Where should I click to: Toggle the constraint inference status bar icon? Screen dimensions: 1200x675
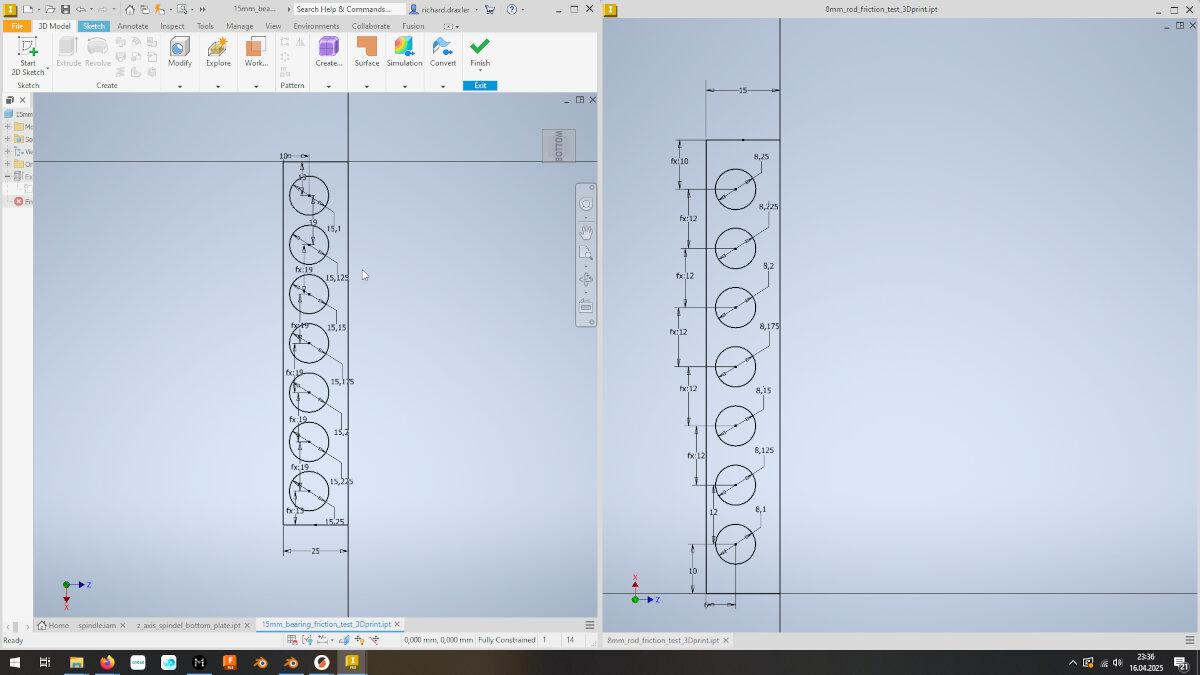click(x=361, y=639)
